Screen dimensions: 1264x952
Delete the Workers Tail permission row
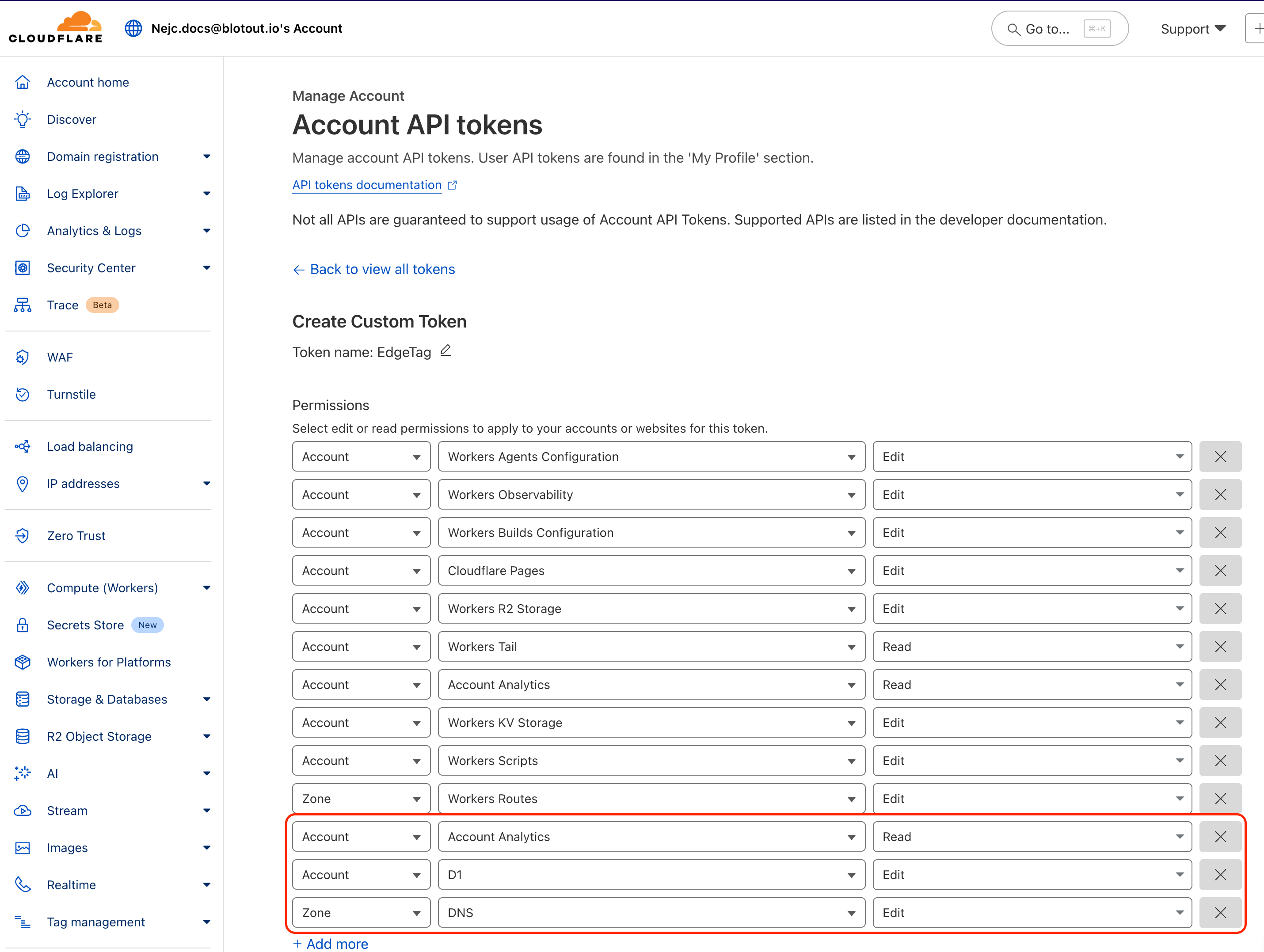click(1220, 646)
